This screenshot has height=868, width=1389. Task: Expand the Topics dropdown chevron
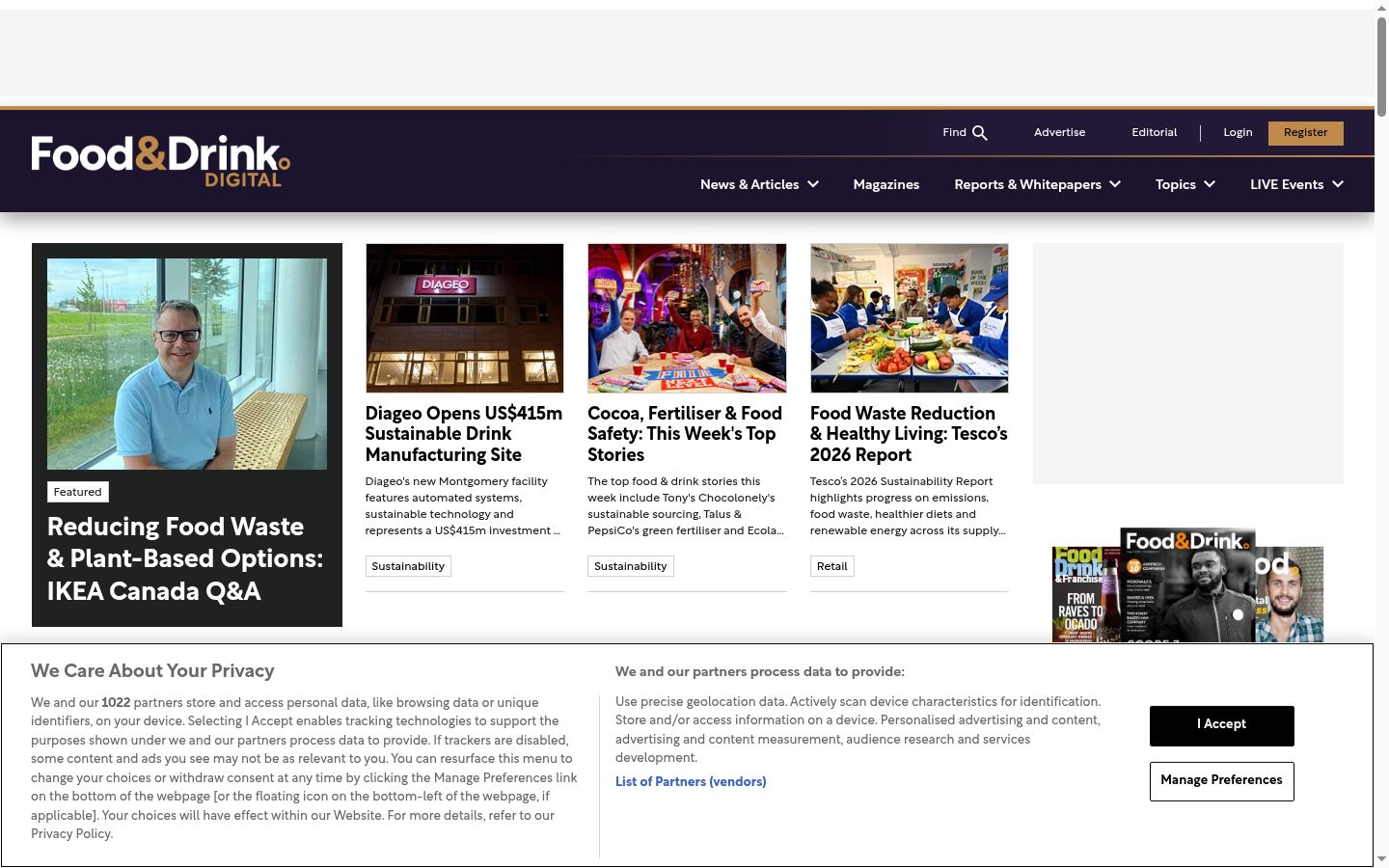1210,184
